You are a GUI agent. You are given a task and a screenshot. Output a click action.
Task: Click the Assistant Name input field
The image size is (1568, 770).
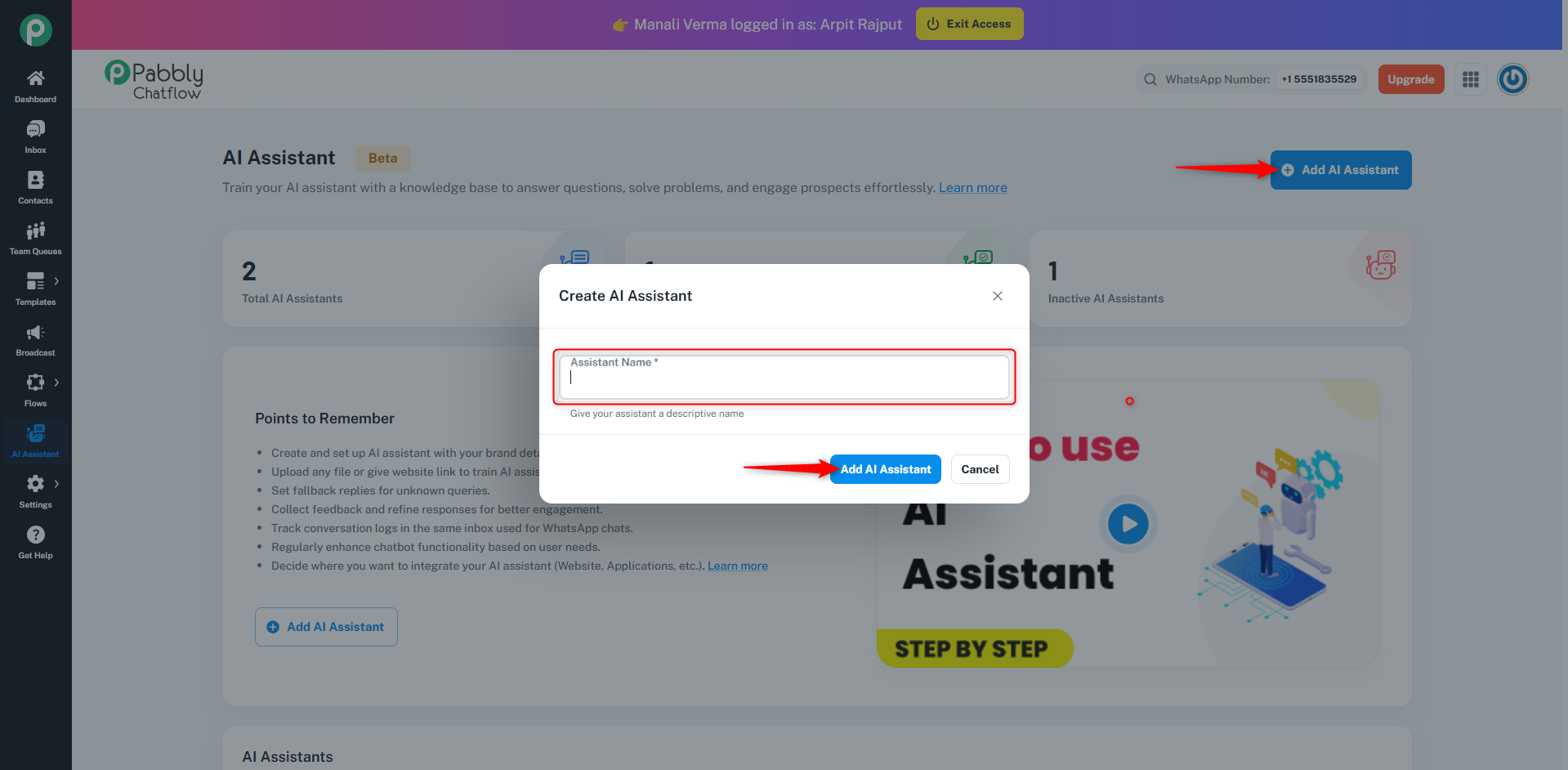[784, 377]
